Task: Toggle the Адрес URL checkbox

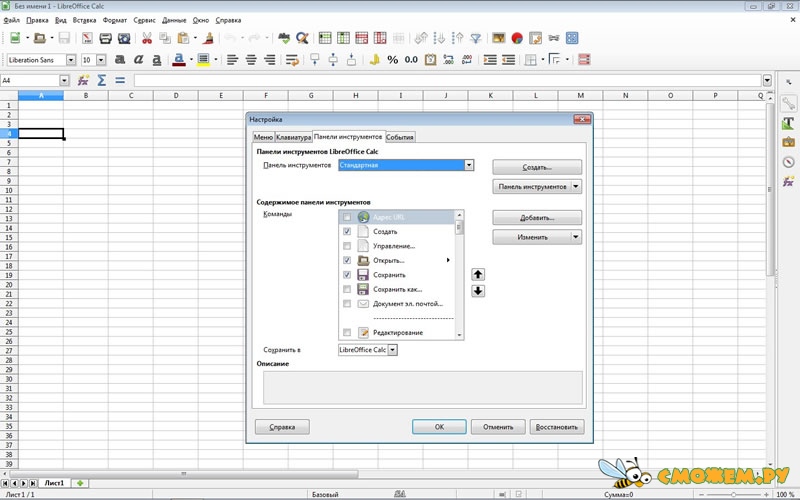Action: pos(347,217)
